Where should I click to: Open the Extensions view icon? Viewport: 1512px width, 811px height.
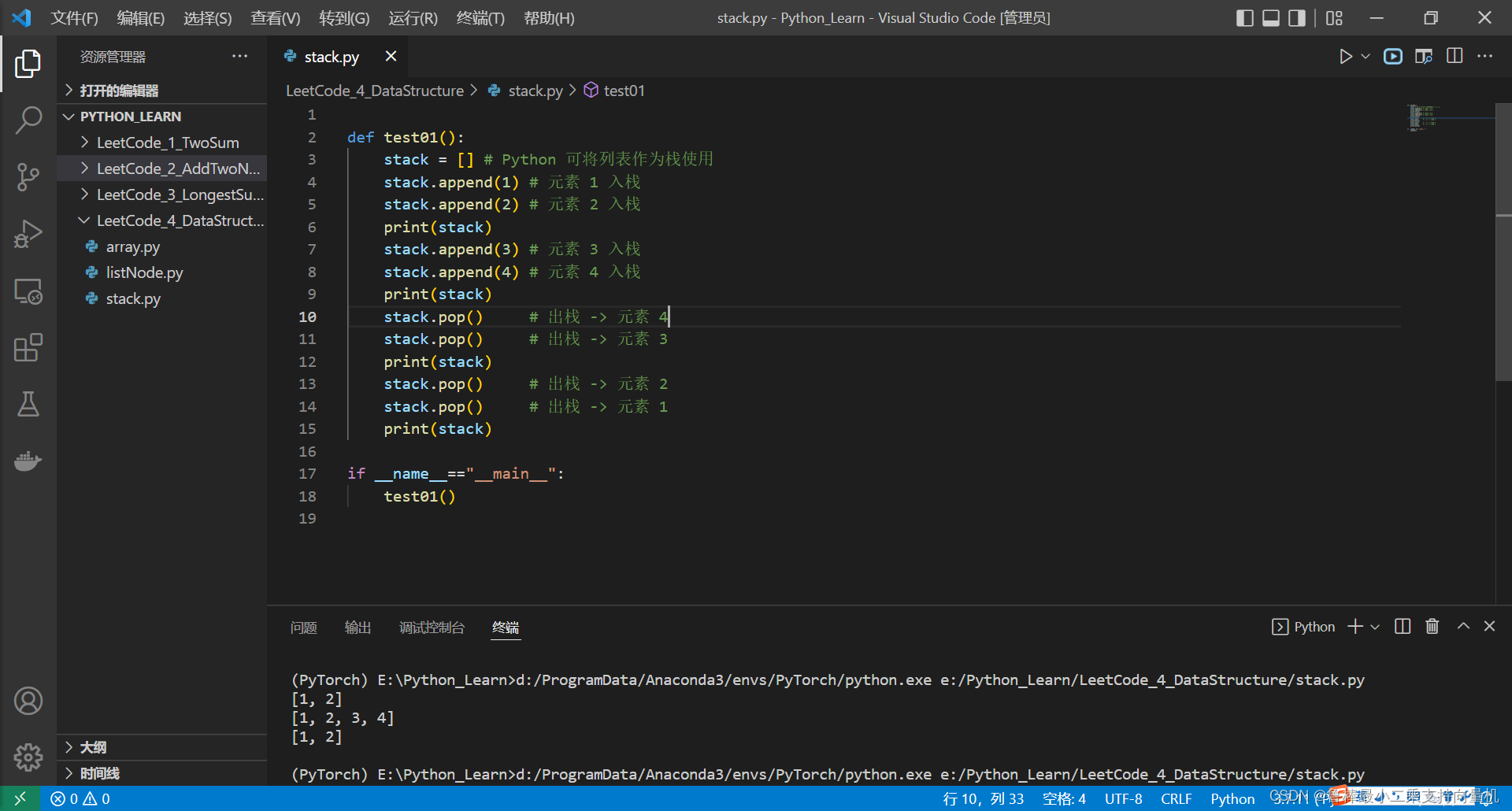point(28,348)
